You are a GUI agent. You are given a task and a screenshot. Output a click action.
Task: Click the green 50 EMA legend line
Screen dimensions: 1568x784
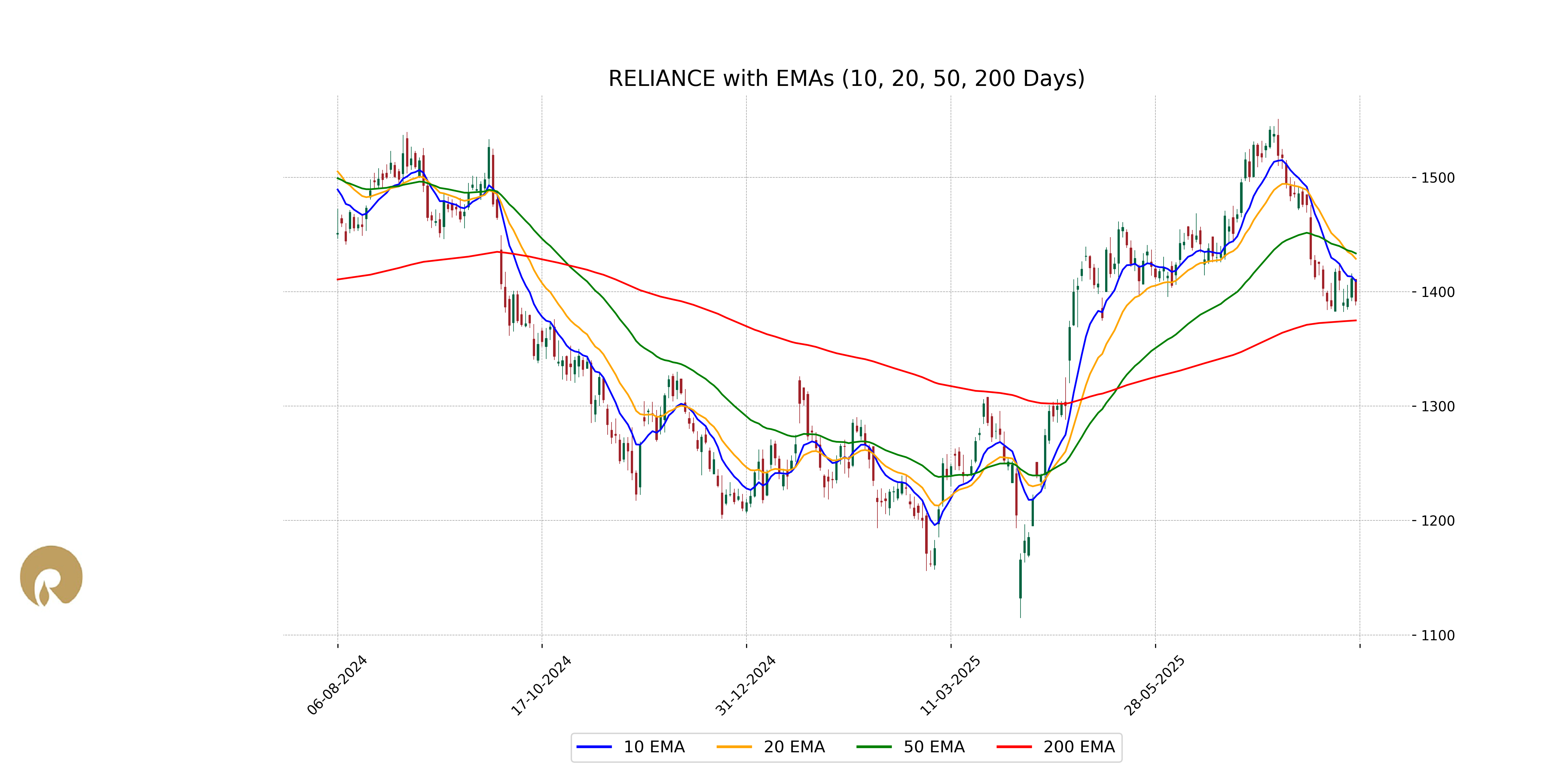pyautogui.click(x=874, y=747)
